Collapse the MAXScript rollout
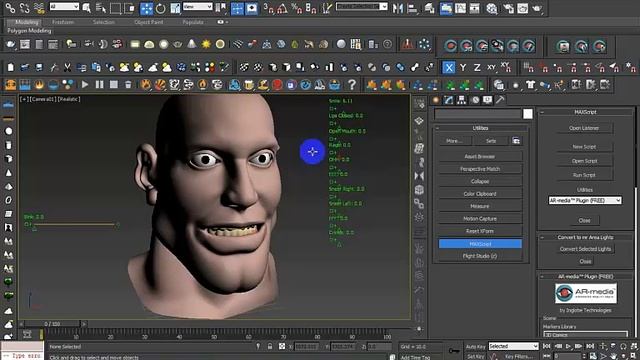This screenshot has width=640, height=360. point(585,112)
